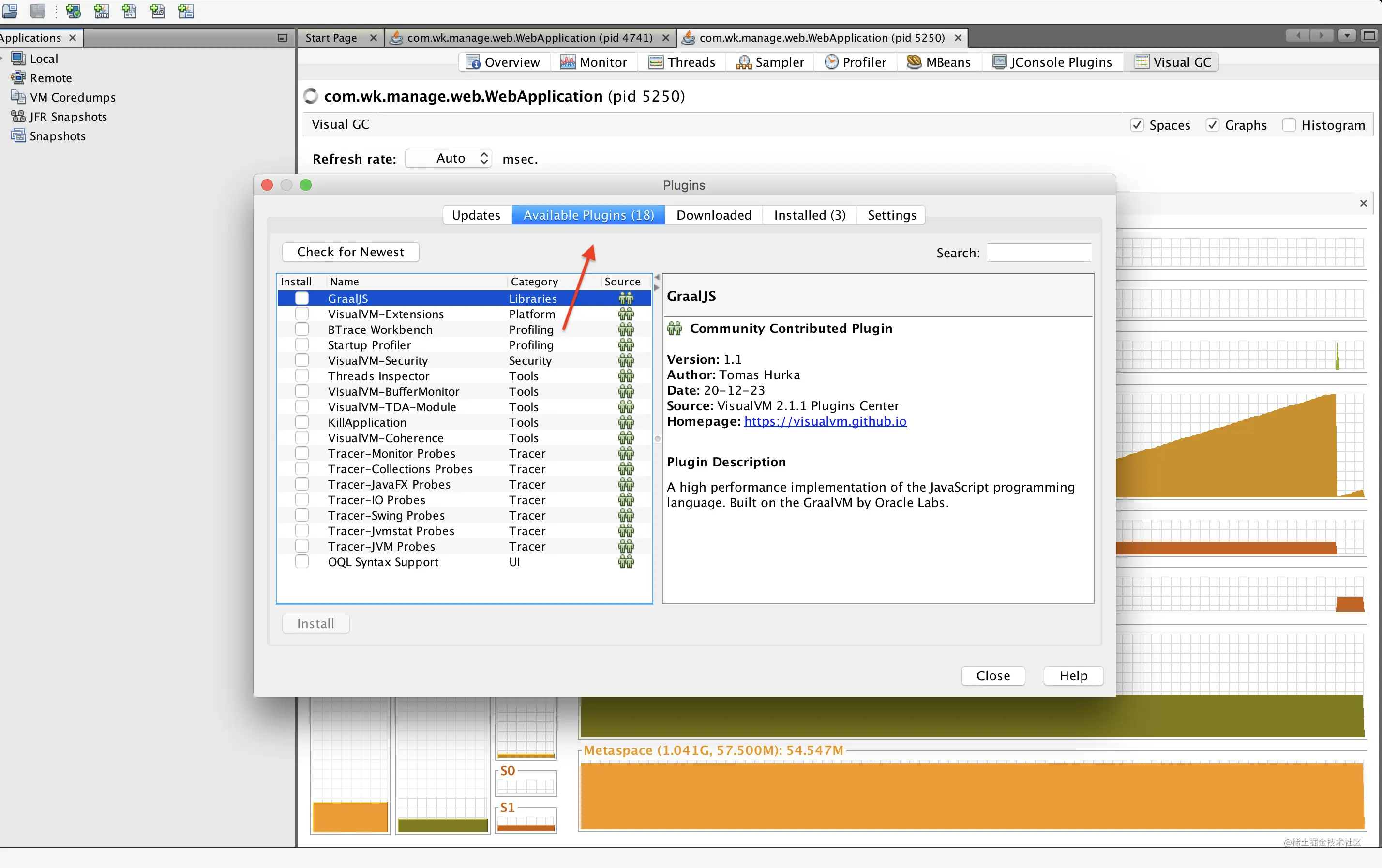Select the Tracer-Monitor Probes plugin row

point(465,453)
